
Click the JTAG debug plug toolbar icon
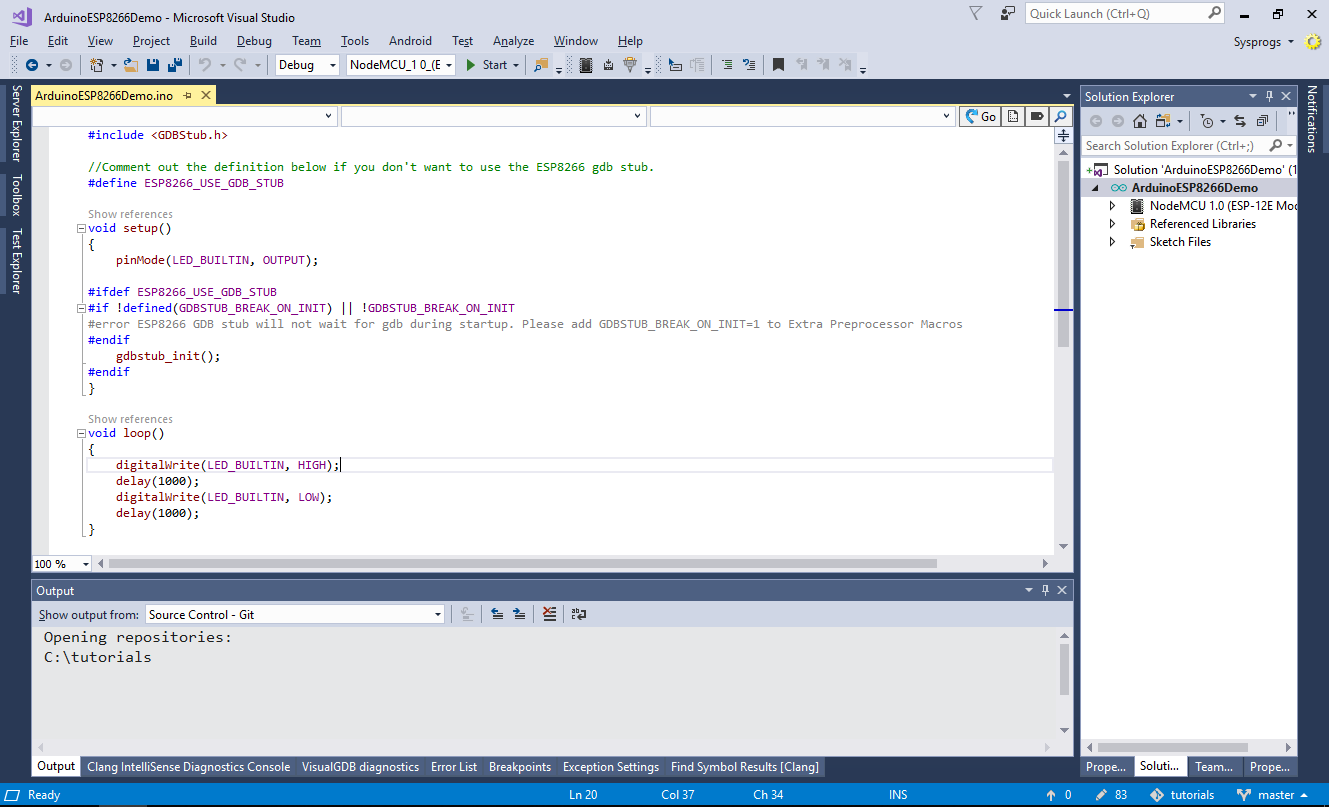pos(630,65)
